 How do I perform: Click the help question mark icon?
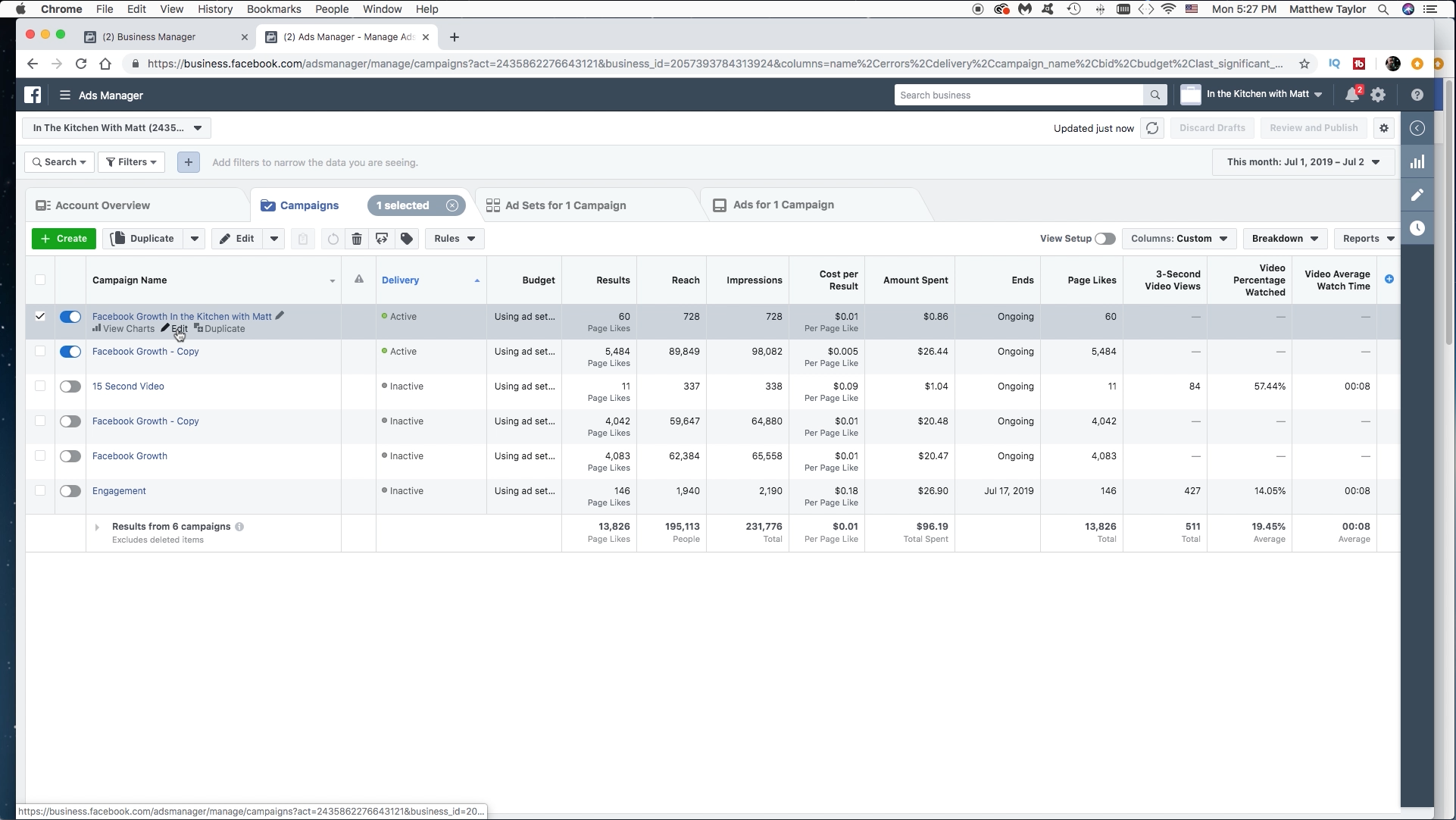pos(1417,95)
